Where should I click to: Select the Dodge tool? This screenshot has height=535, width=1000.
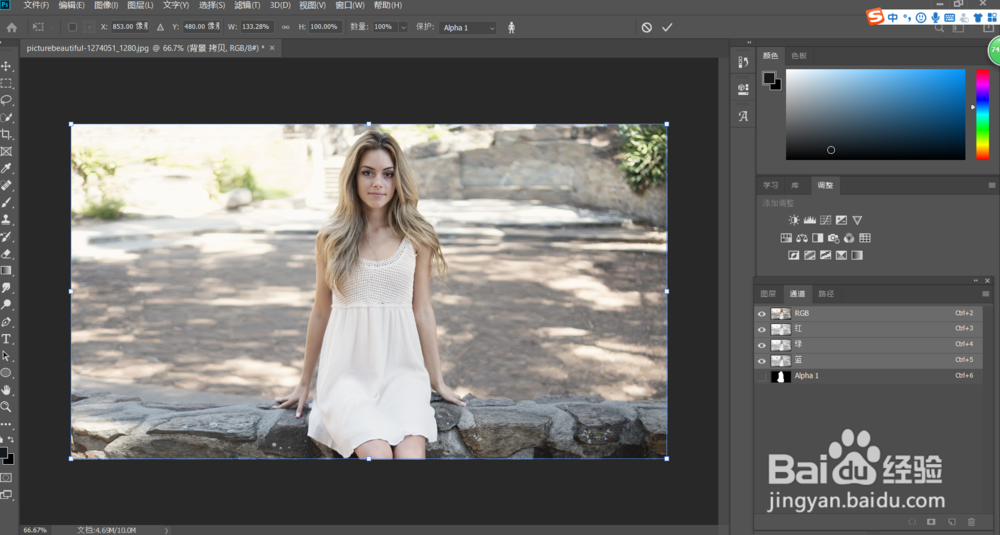[x=6, y=305]
